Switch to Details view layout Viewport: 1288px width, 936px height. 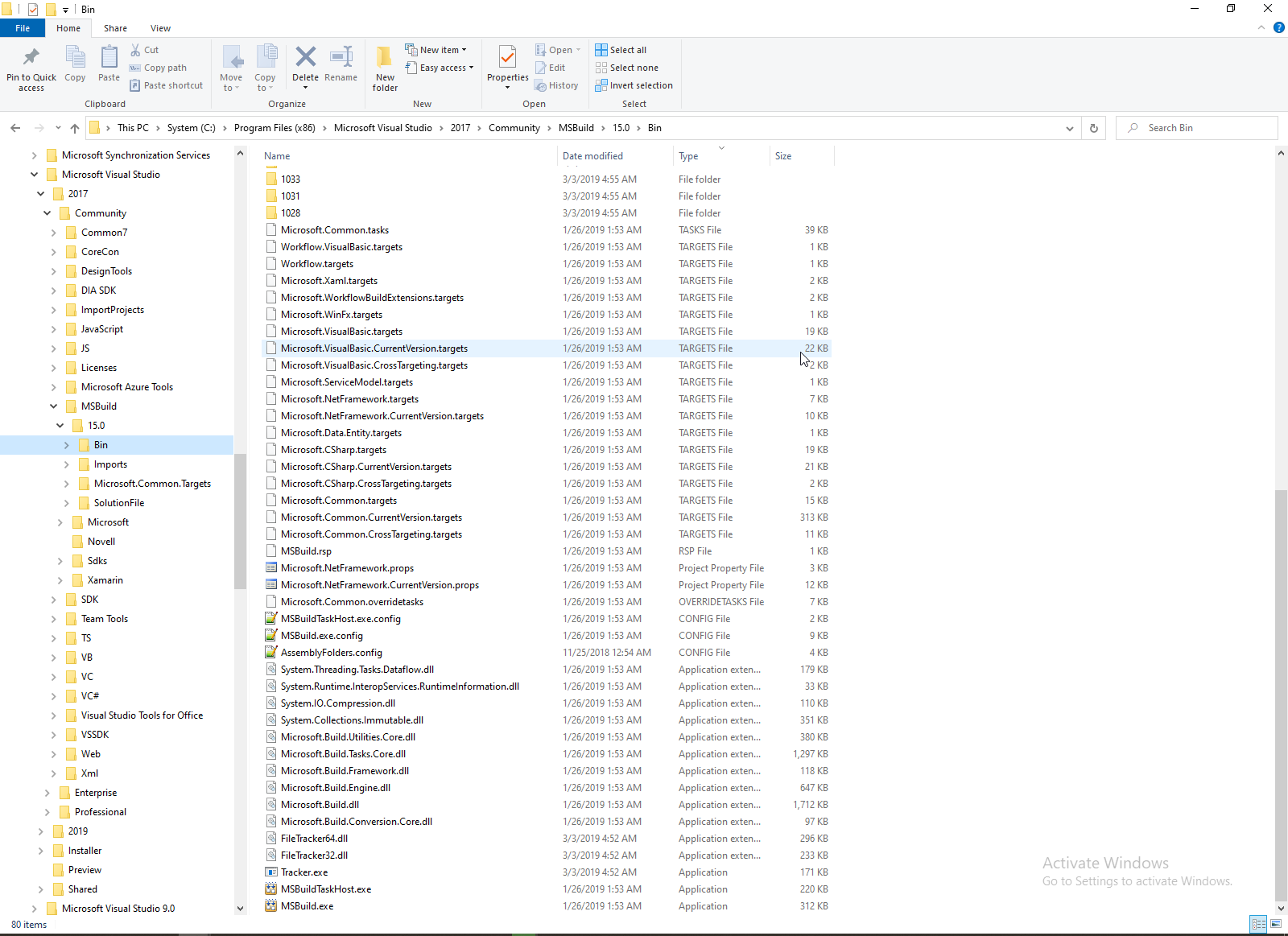(x=1258, y=924)
